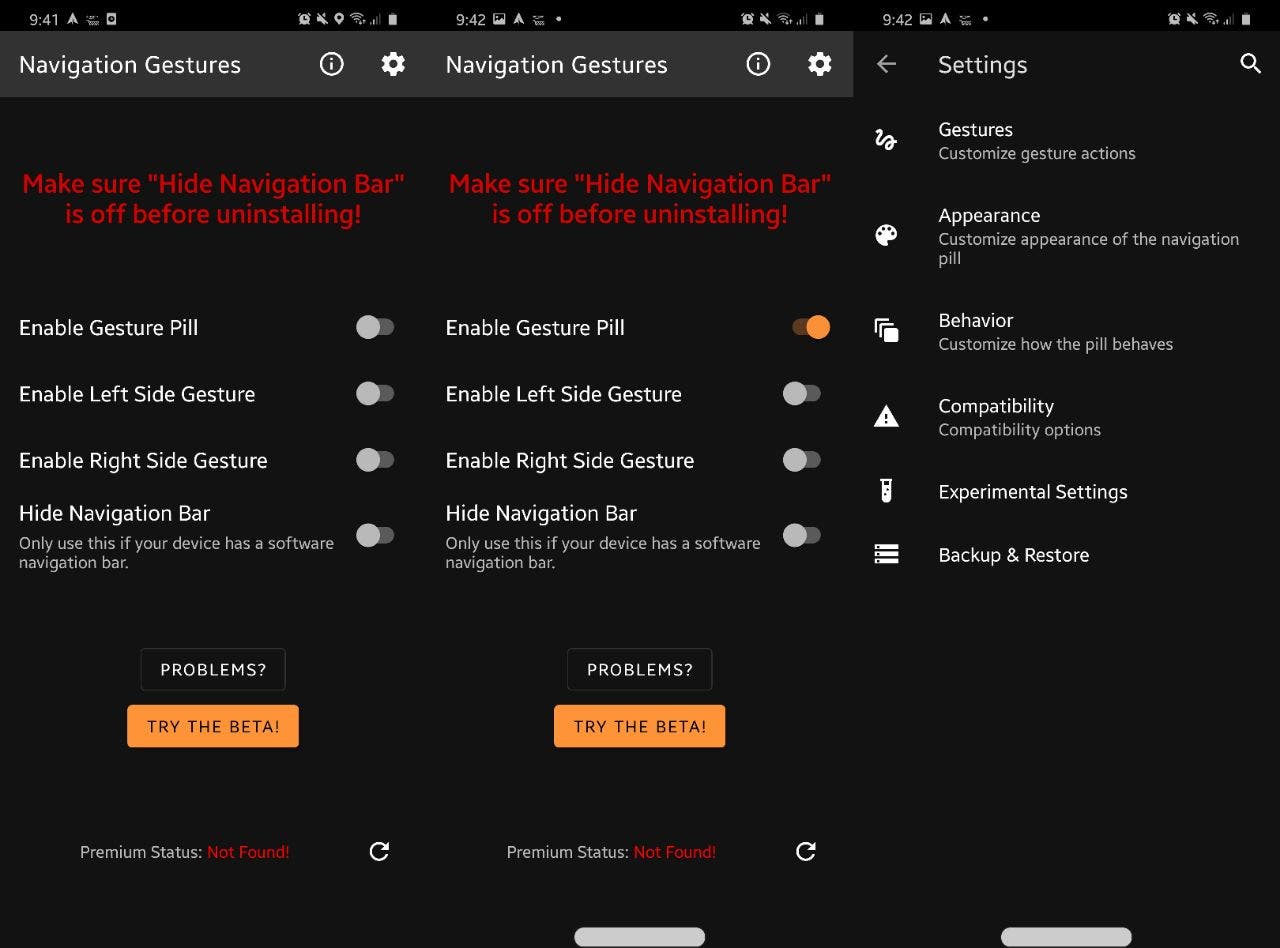Open settings gear in the middle screen
Image resolution: width=1280 pixels, height=948 pixels.
coord(819,65)
